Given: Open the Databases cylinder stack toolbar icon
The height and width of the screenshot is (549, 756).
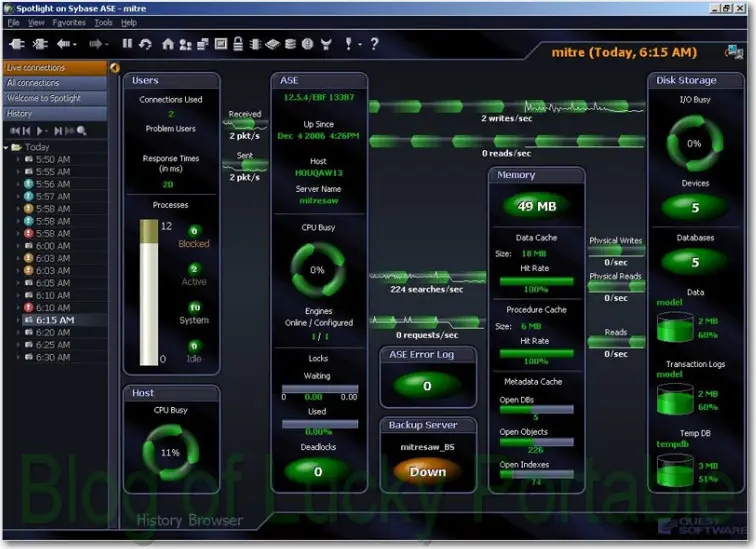Looking at the screenshot, I should [x=290, y=44].
